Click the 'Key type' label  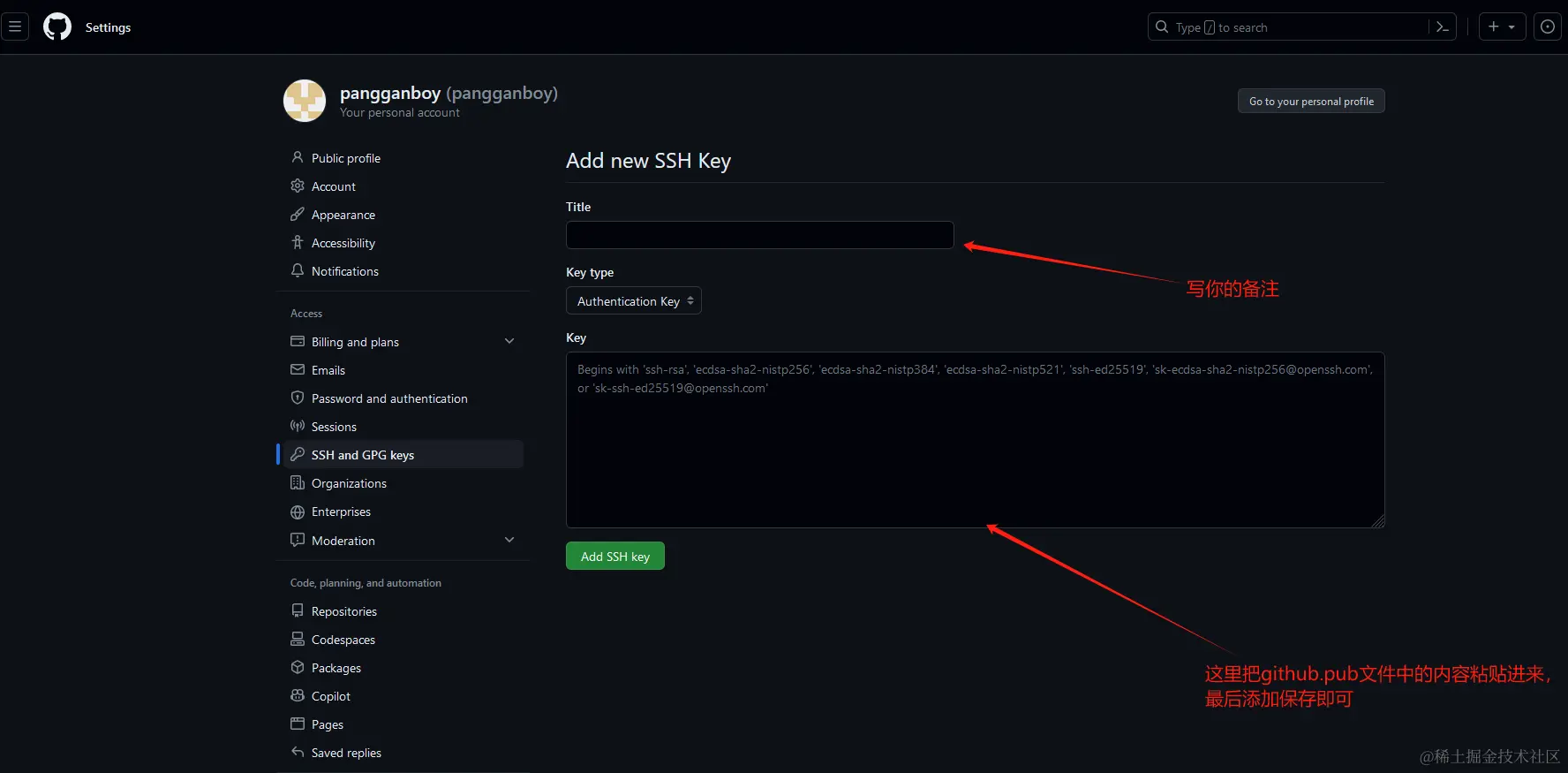coord(590,272)
